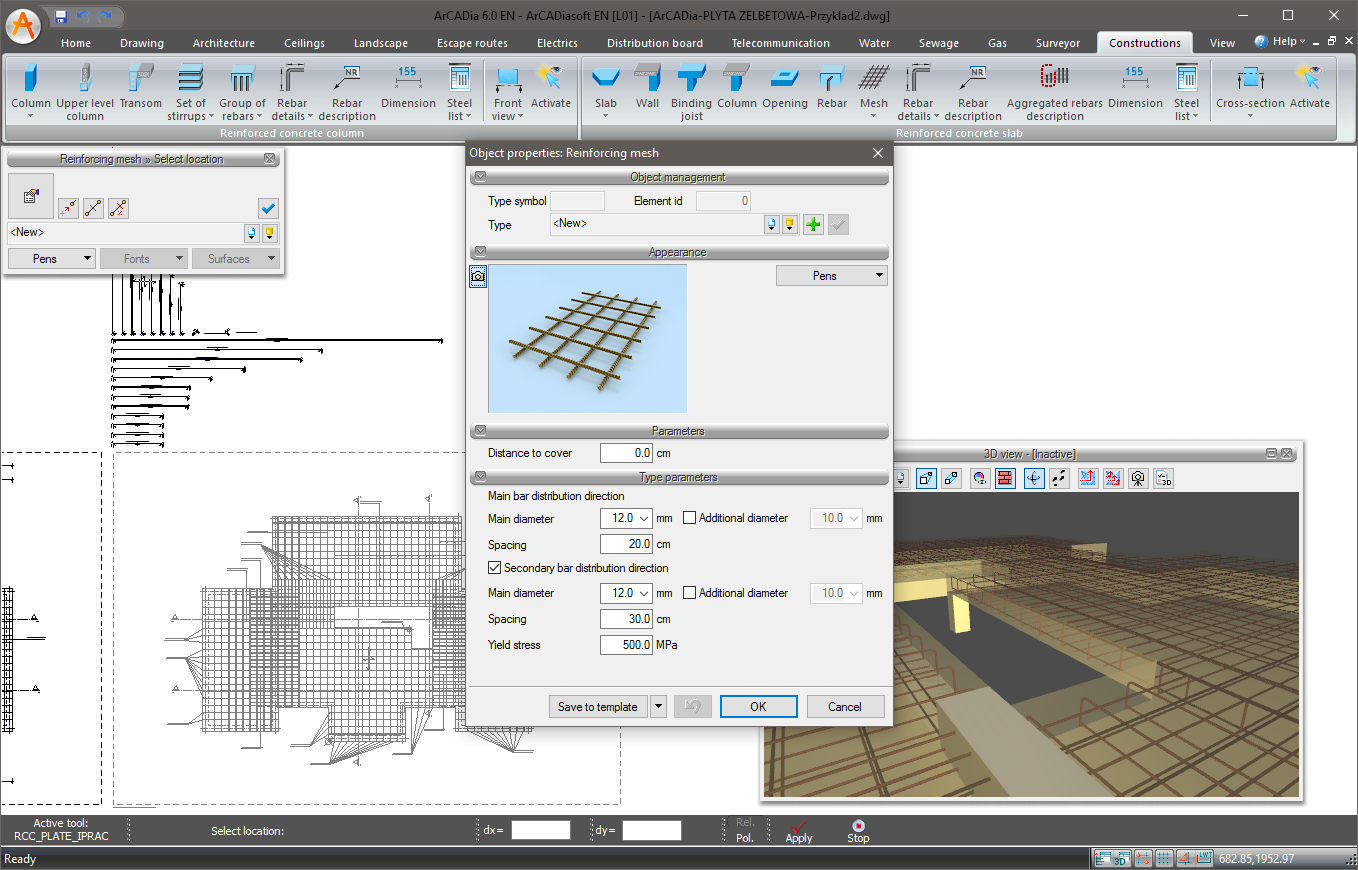Screen dimensions: 1358x870
Task: Enable Additional diameter for the main direction
Action: pyautogui.click(x=689, y=518)
